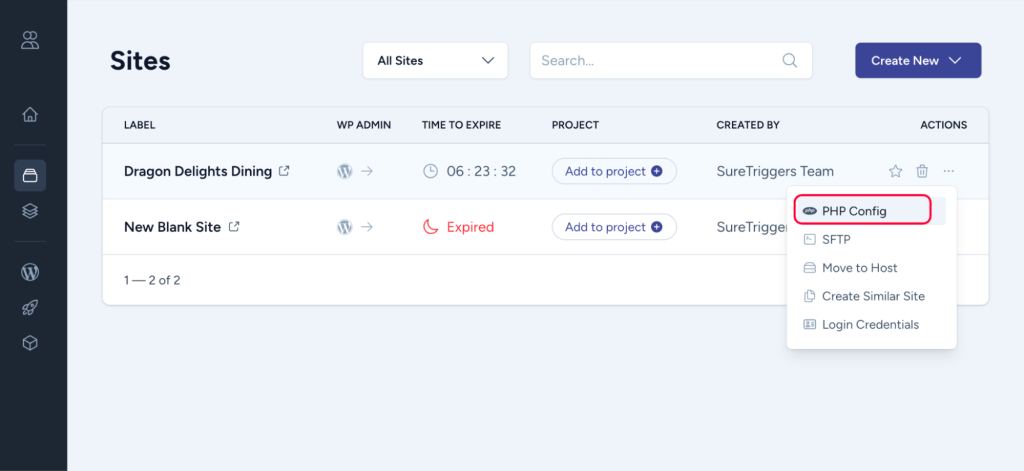Open the layers icon in sidebar
Viewport: 1024px width, 471px height.
click(30, 210)
